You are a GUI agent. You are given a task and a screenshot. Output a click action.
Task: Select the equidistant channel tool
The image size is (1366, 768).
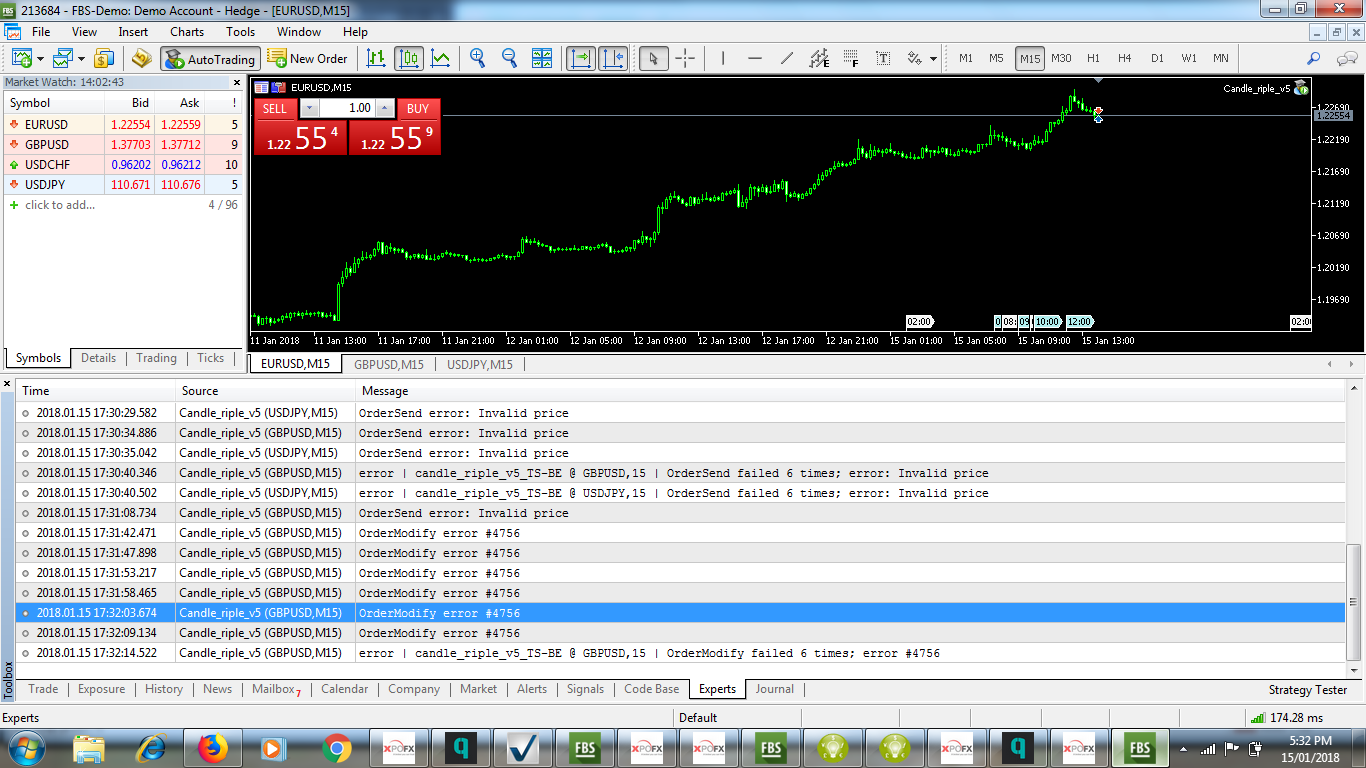pyautogui.click(x=819, y=58)
